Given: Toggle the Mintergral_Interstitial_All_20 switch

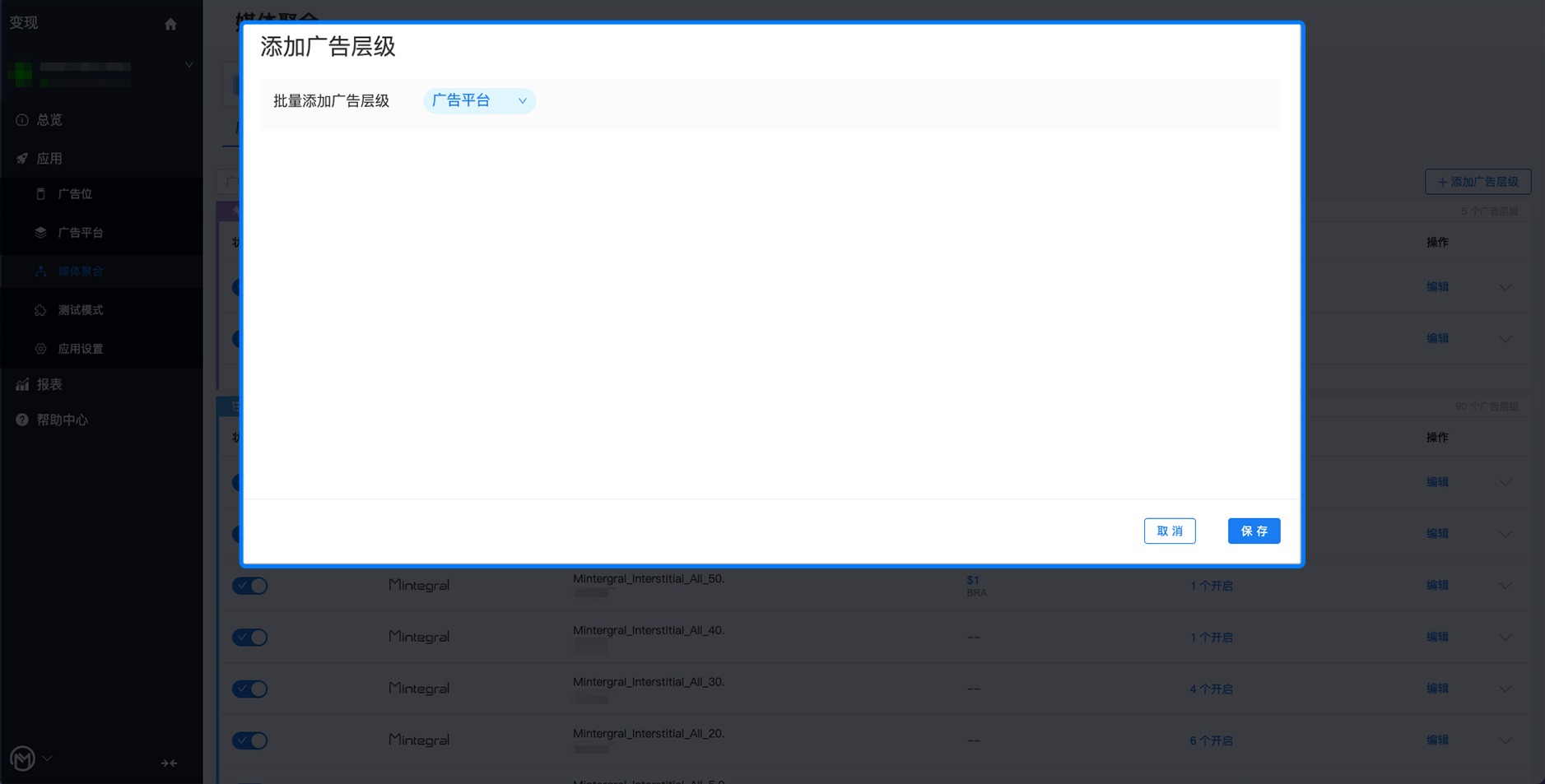Looking at the screenshot, I should (x=249, y=740).
